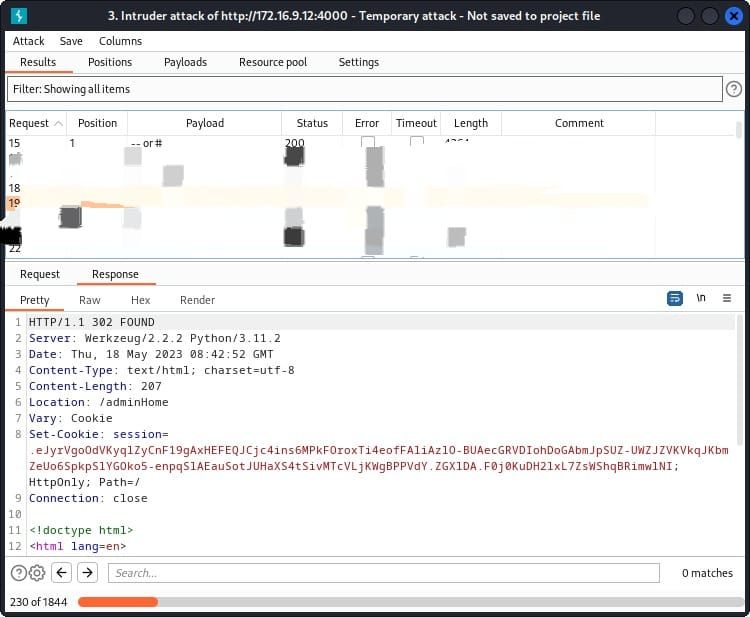Toggle word wrap icon in response viewer
750x617 pixels.
(x=674, y=298)
